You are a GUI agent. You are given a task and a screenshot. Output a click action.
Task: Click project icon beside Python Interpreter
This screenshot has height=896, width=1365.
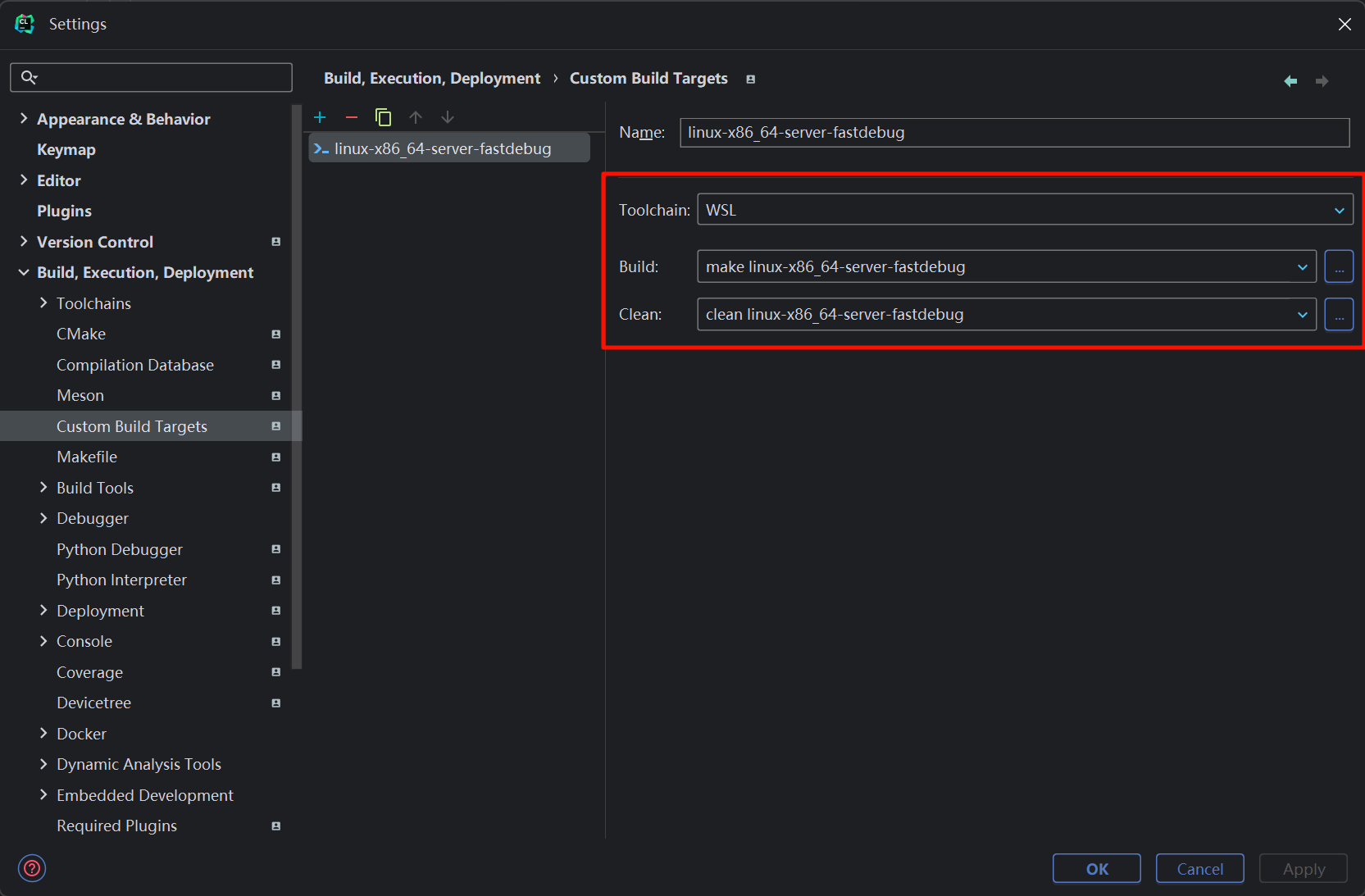click(276, 580)
